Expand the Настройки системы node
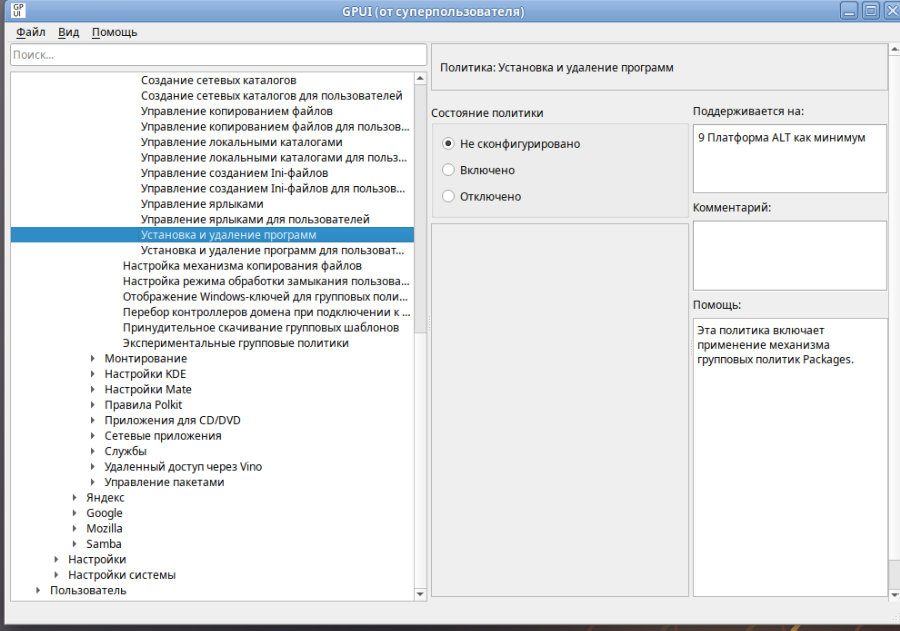This screenshot has height=631, width=900. click(56, 575)
